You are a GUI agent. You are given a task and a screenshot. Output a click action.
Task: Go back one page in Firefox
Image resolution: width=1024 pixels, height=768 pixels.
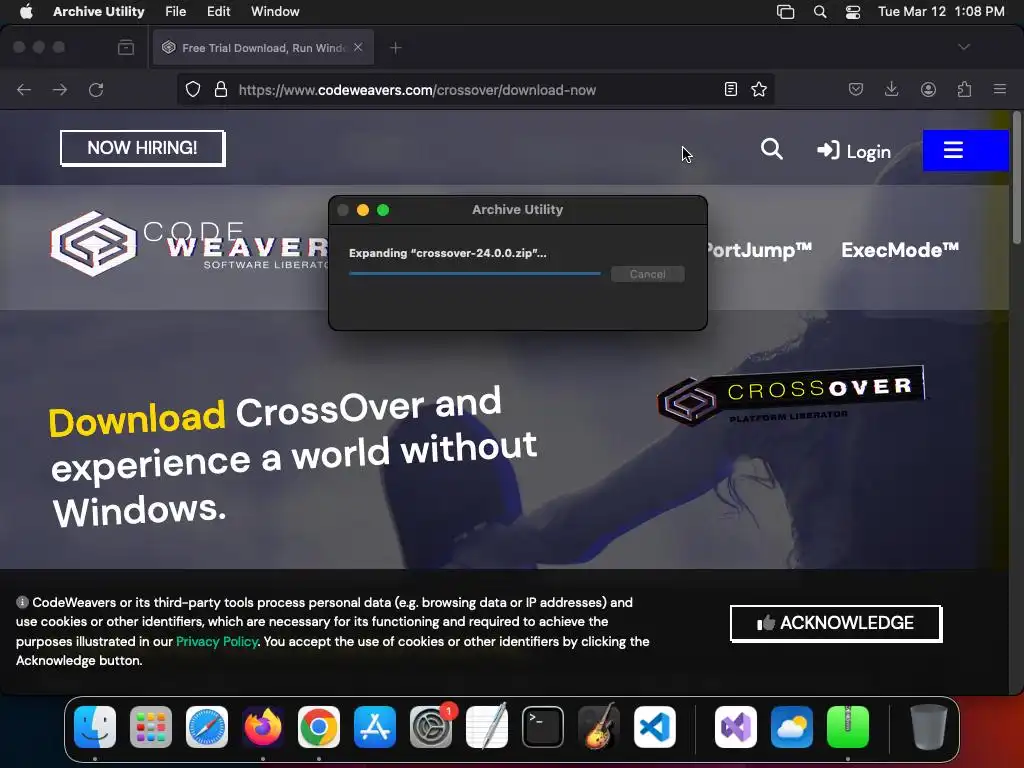point(24,89)
